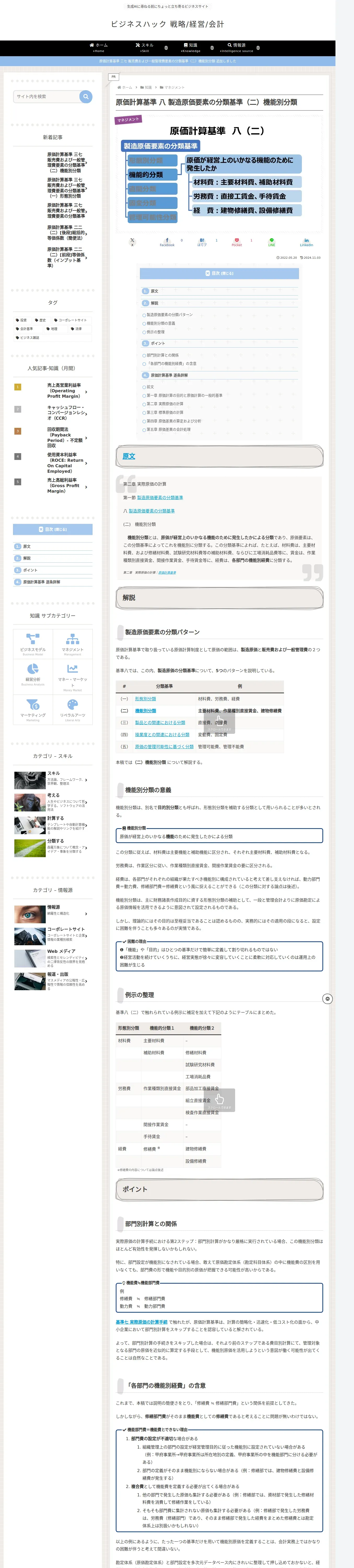Share the article on LinkedIn
The height and width of the screenshot is (1568, 354).
point(306,242)
